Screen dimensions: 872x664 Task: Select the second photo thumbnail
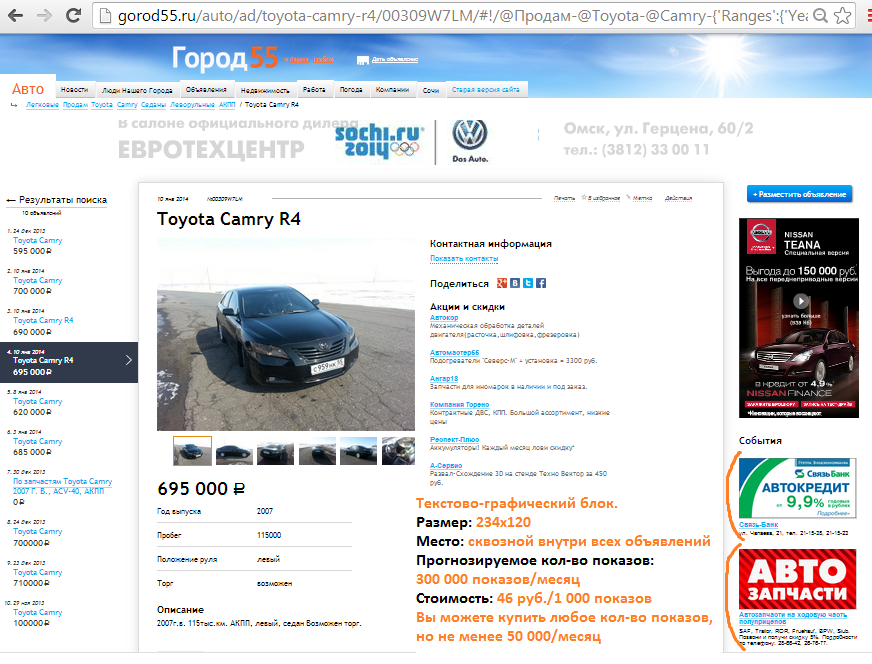tap(234, 451)
